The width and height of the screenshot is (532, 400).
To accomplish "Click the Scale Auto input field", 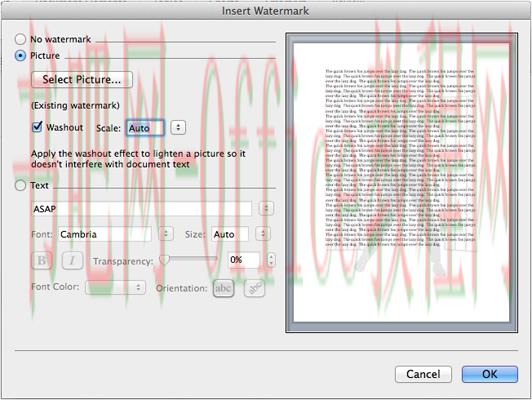I will tap(145, 128).
